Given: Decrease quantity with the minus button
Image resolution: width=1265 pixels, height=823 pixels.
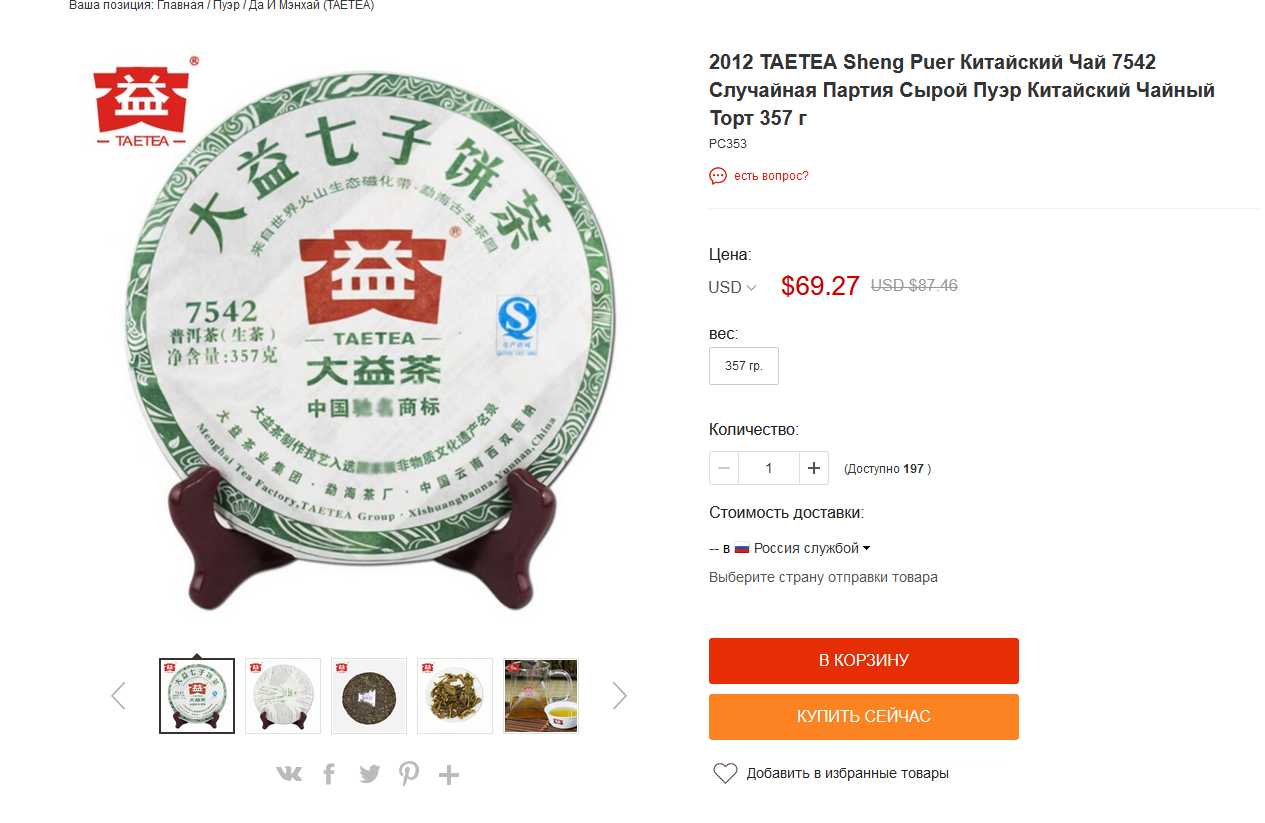Looking at the screenshot, I should pos(724,468).
